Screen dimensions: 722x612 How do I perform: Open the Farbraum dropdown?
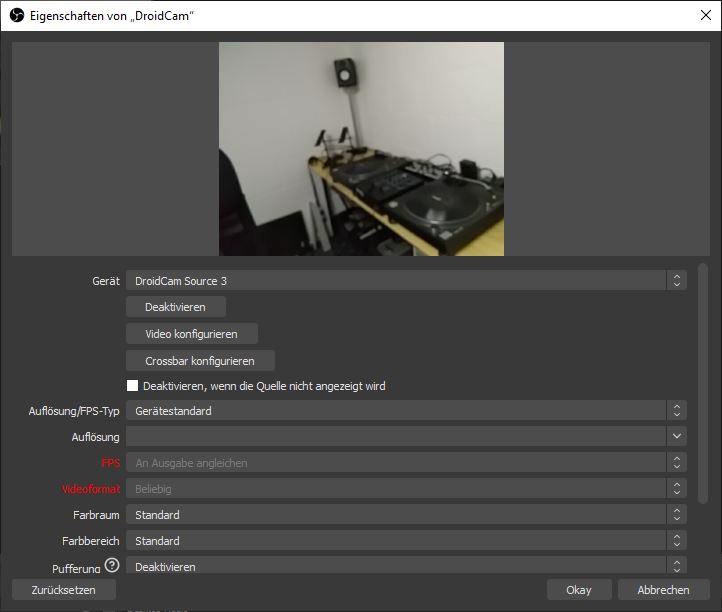[x=405, y=515]
